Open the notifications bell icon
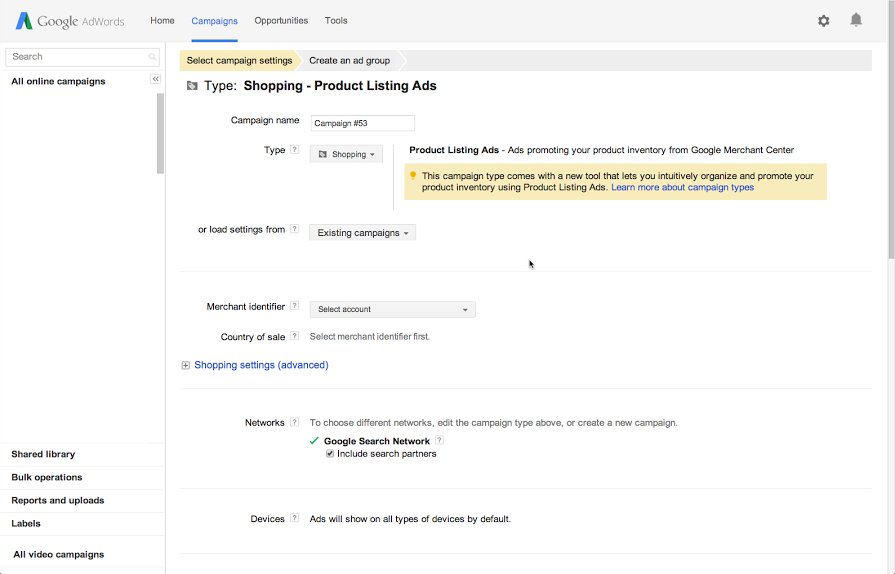Viewport: 895px width, 574px height. [856, 20]
